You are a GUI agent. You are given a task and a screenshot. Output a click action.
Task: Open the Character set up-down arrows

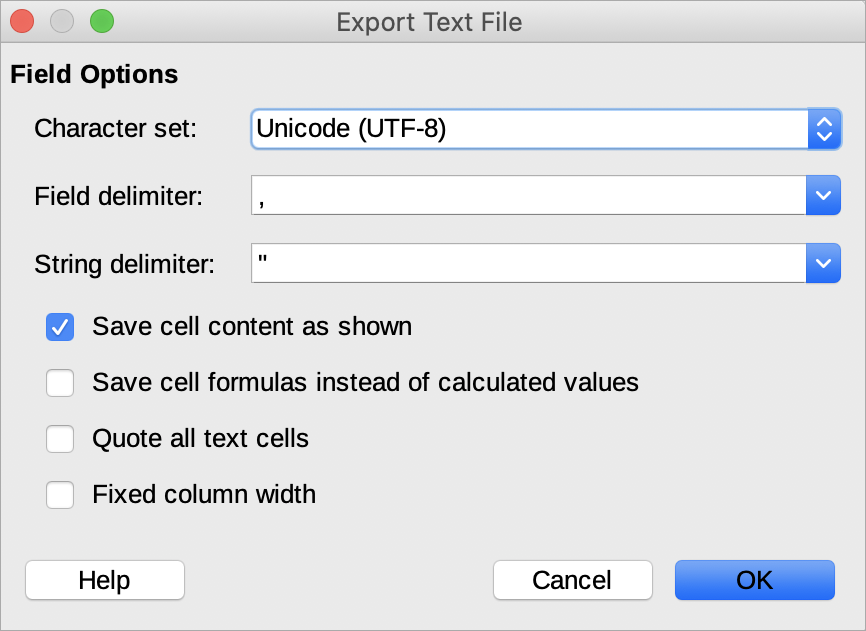click(x=824, y=129)
